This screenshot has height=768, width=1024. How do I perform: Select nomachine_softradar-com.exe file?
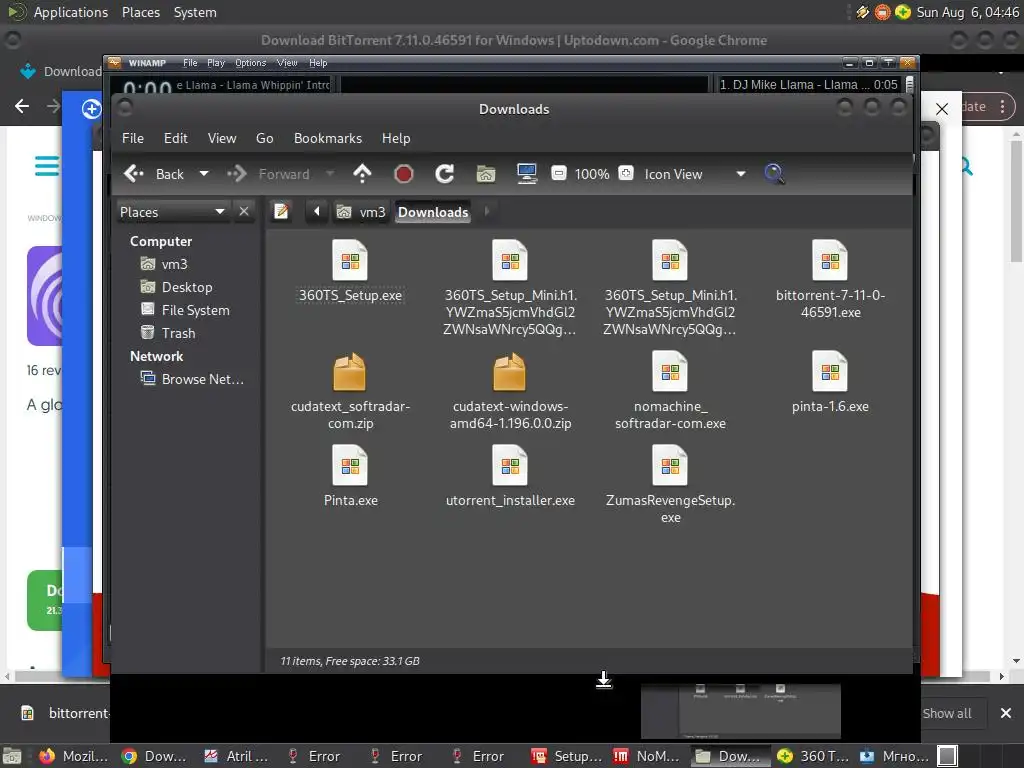[670, 391]
